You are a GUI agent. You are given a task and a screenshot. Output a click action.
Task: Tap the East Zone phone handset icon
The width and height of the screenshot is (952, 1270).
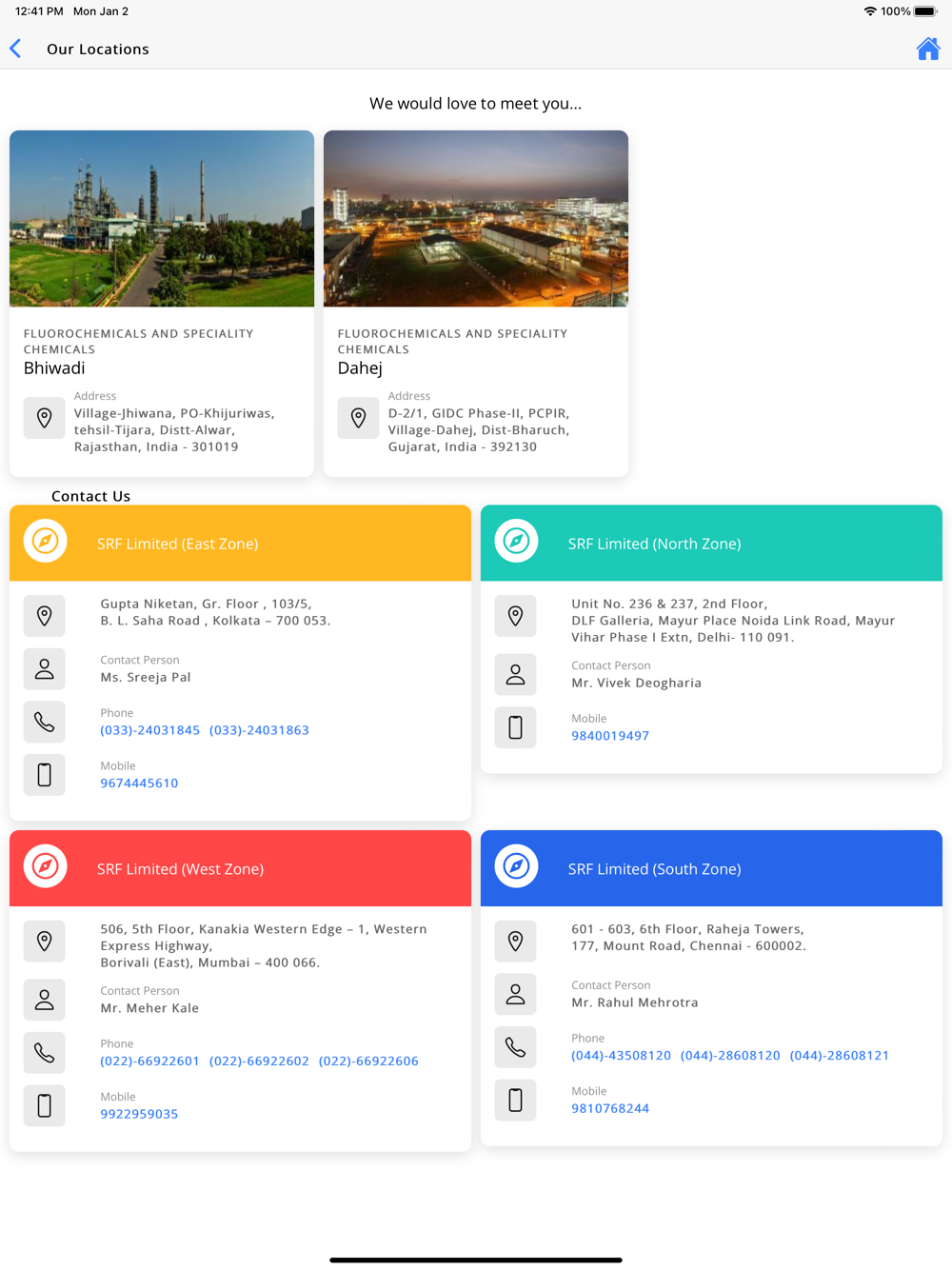click(x=45, y=722)
